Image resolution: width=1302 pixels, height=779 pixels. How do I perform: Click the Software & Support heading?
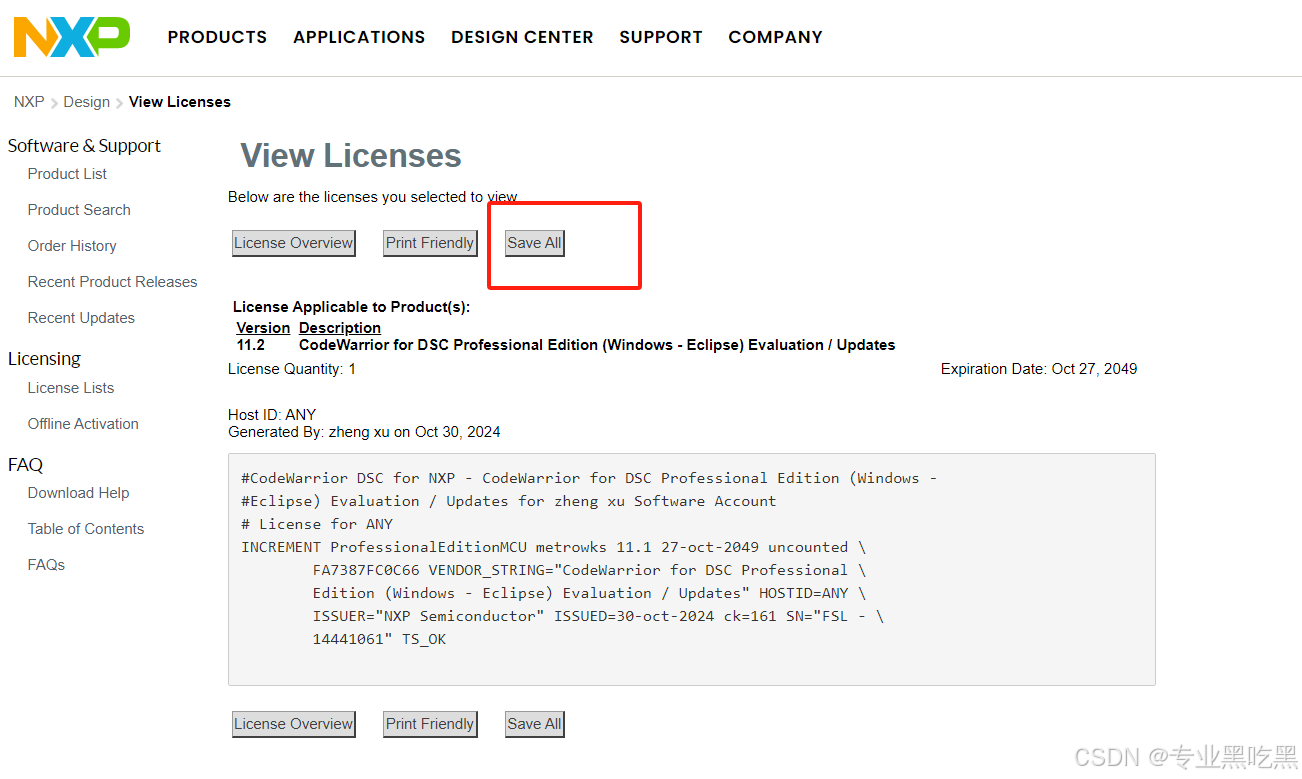coord(84,146)
